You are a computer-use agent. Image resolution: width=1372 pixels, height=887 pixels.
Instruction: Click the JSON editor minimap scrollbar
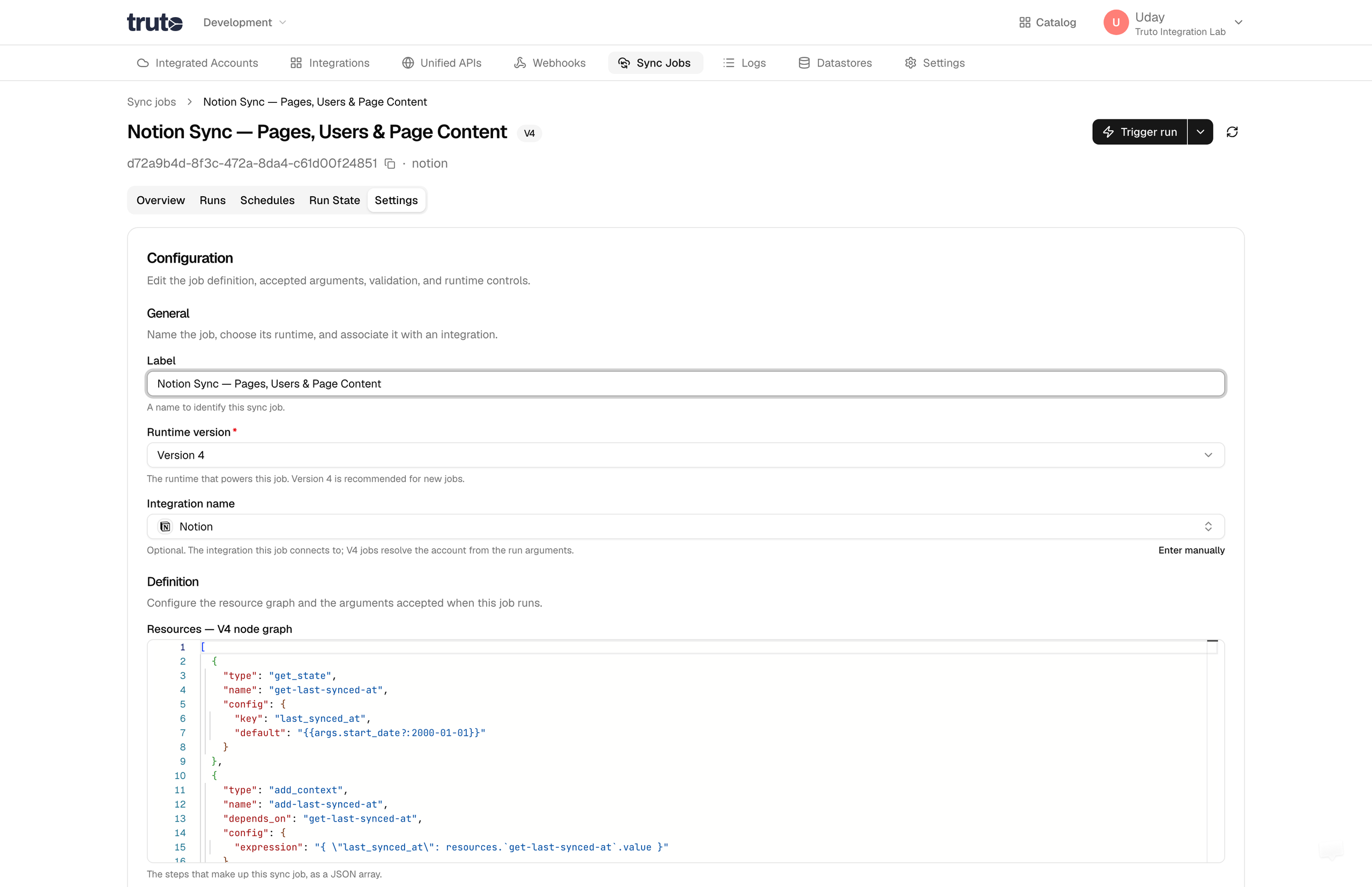[1212, 750]
